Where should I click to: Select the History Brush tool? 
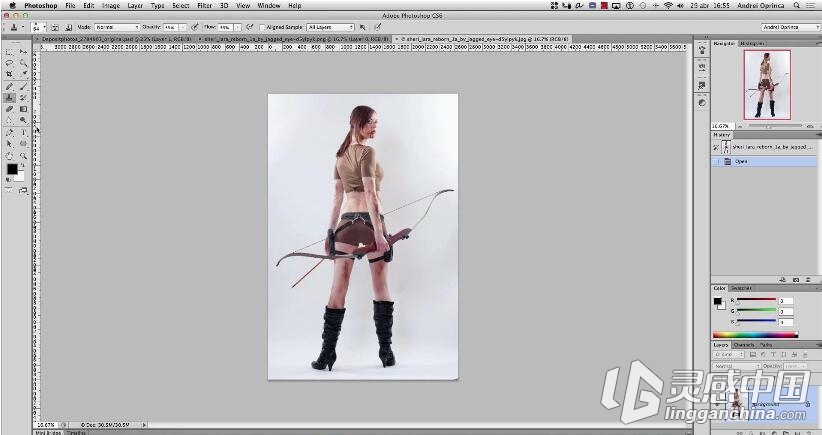click(23, 97)
